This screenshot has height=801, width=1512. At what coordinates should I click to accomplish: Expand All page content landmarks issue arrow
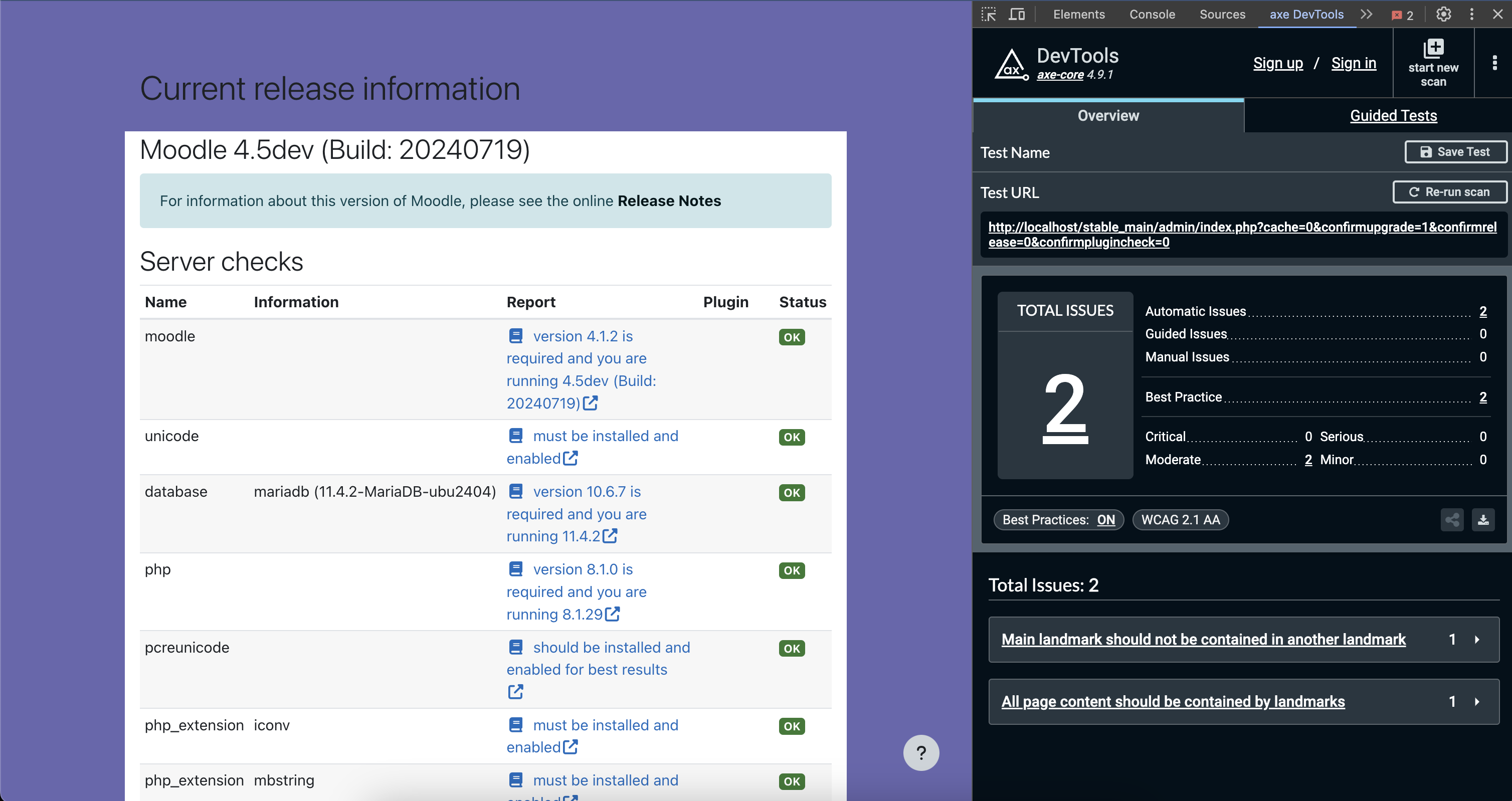[x=1477, y=702]
